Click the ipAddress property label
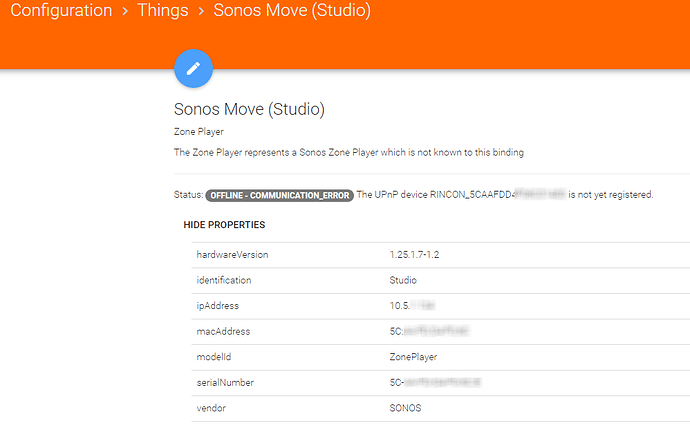Viewport: 690px width, 430px height. 217,306
